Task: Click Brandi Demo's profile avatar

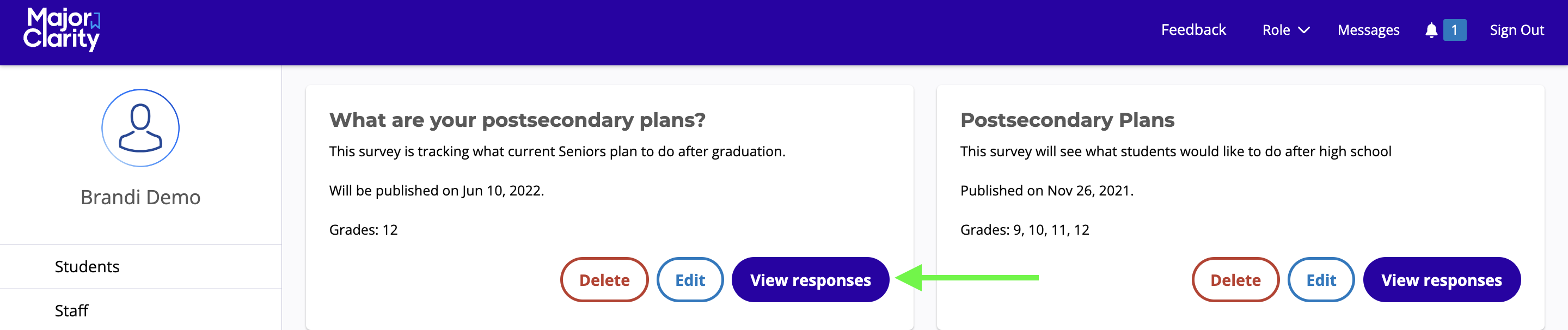Action: [140, 128]
